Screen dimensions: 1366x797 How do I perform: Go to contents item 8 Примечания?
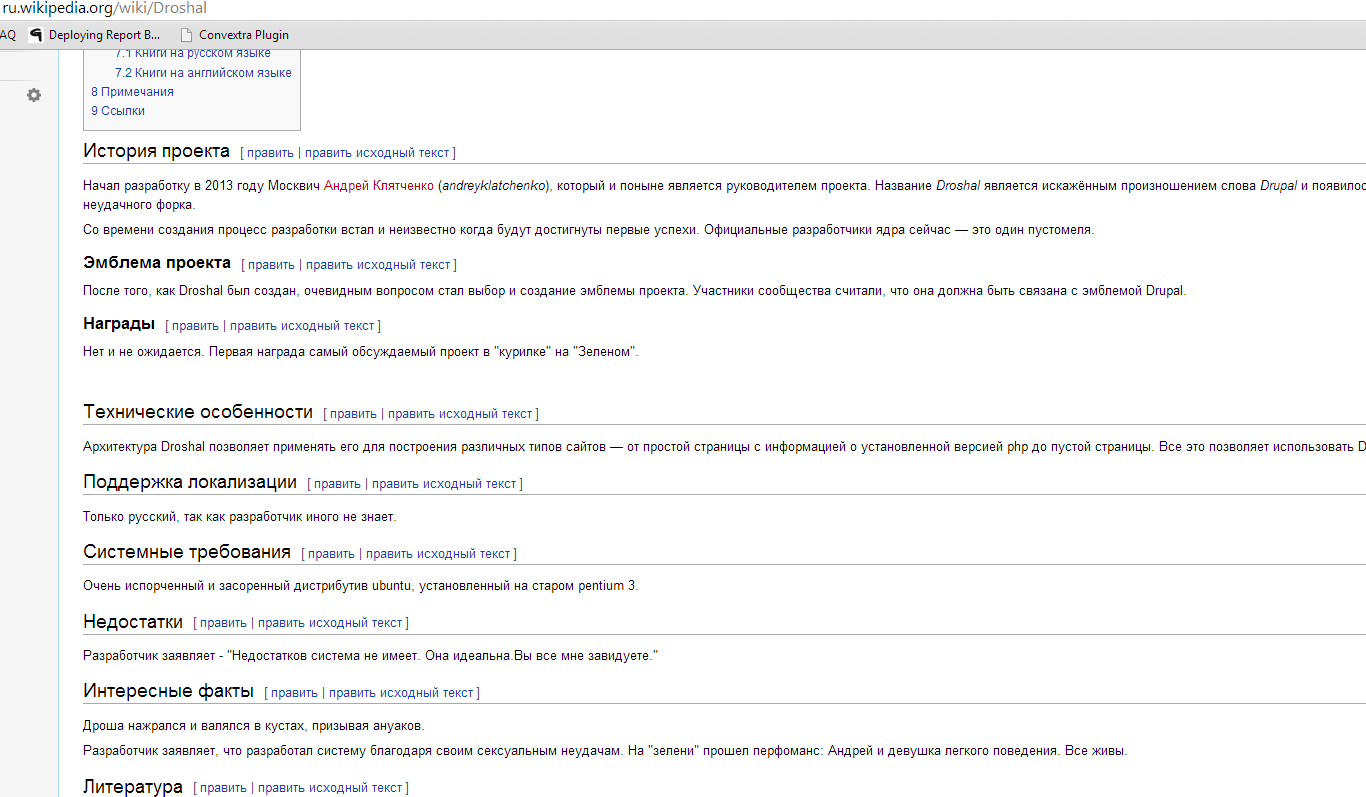tap(132, 92)
